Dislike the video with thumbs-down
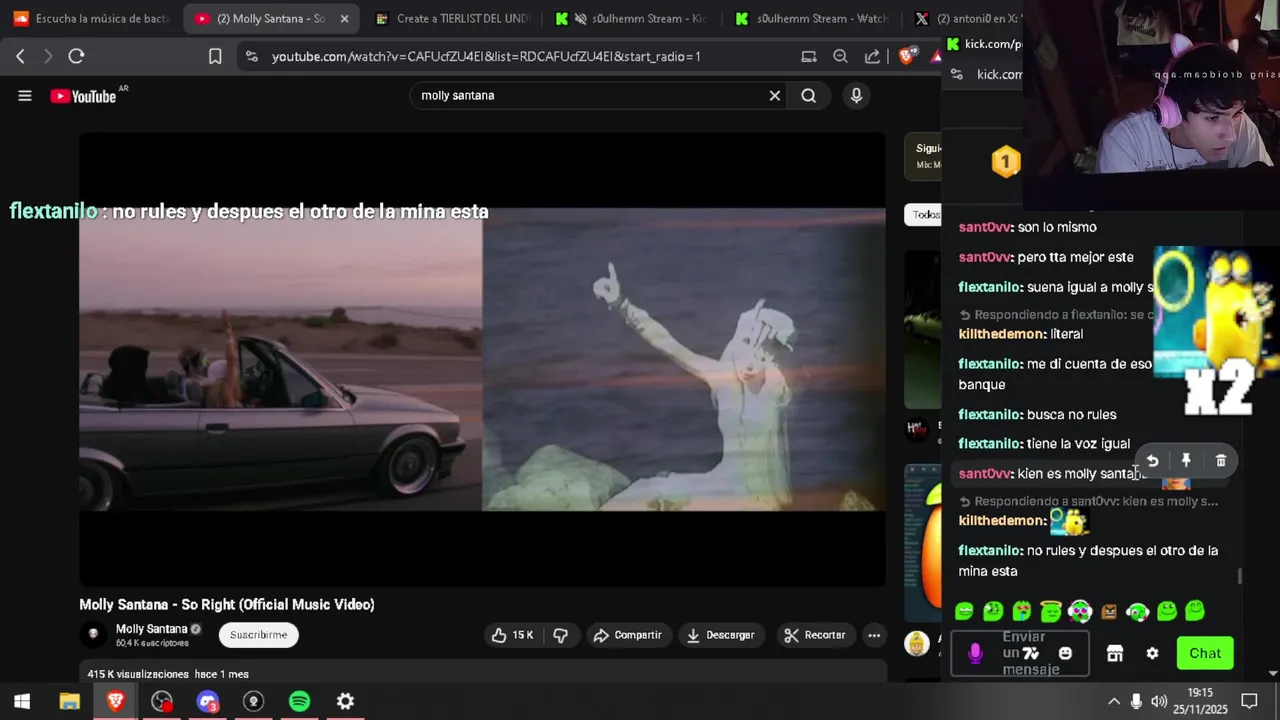Viewport: 1280px width, 720px height. pos(560,635)
